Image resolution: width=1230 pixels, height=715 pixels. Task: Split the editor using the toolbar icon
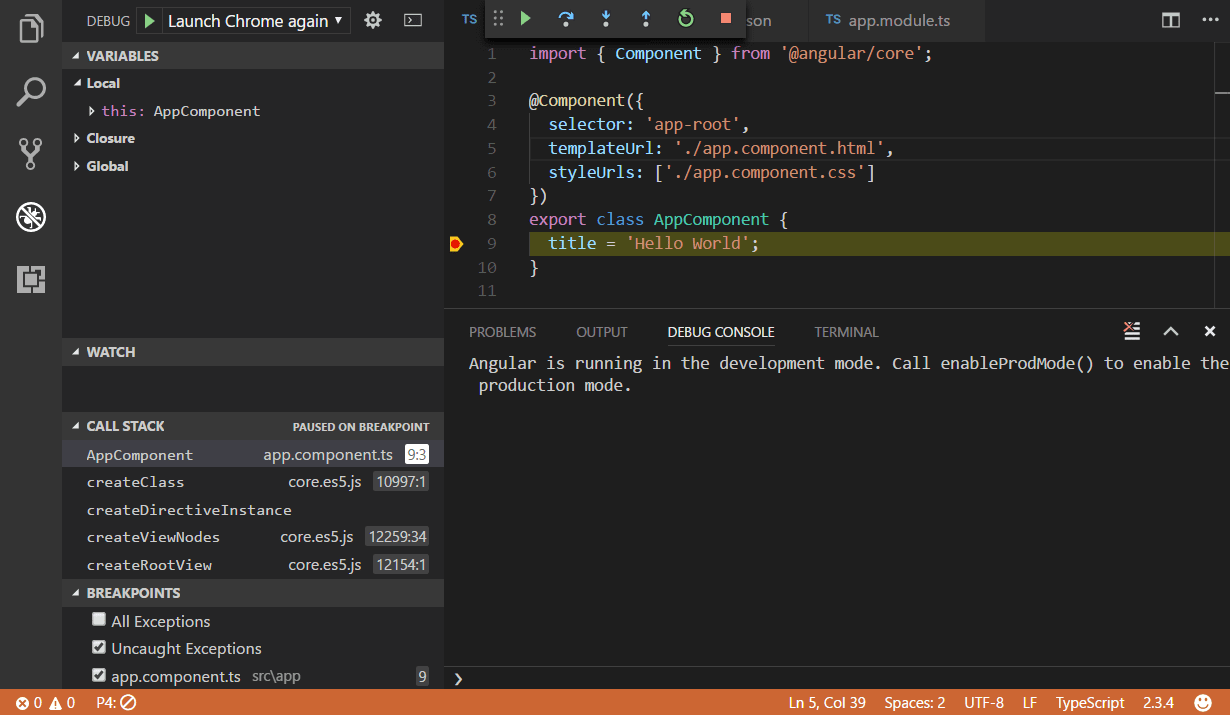[1170, 20]
